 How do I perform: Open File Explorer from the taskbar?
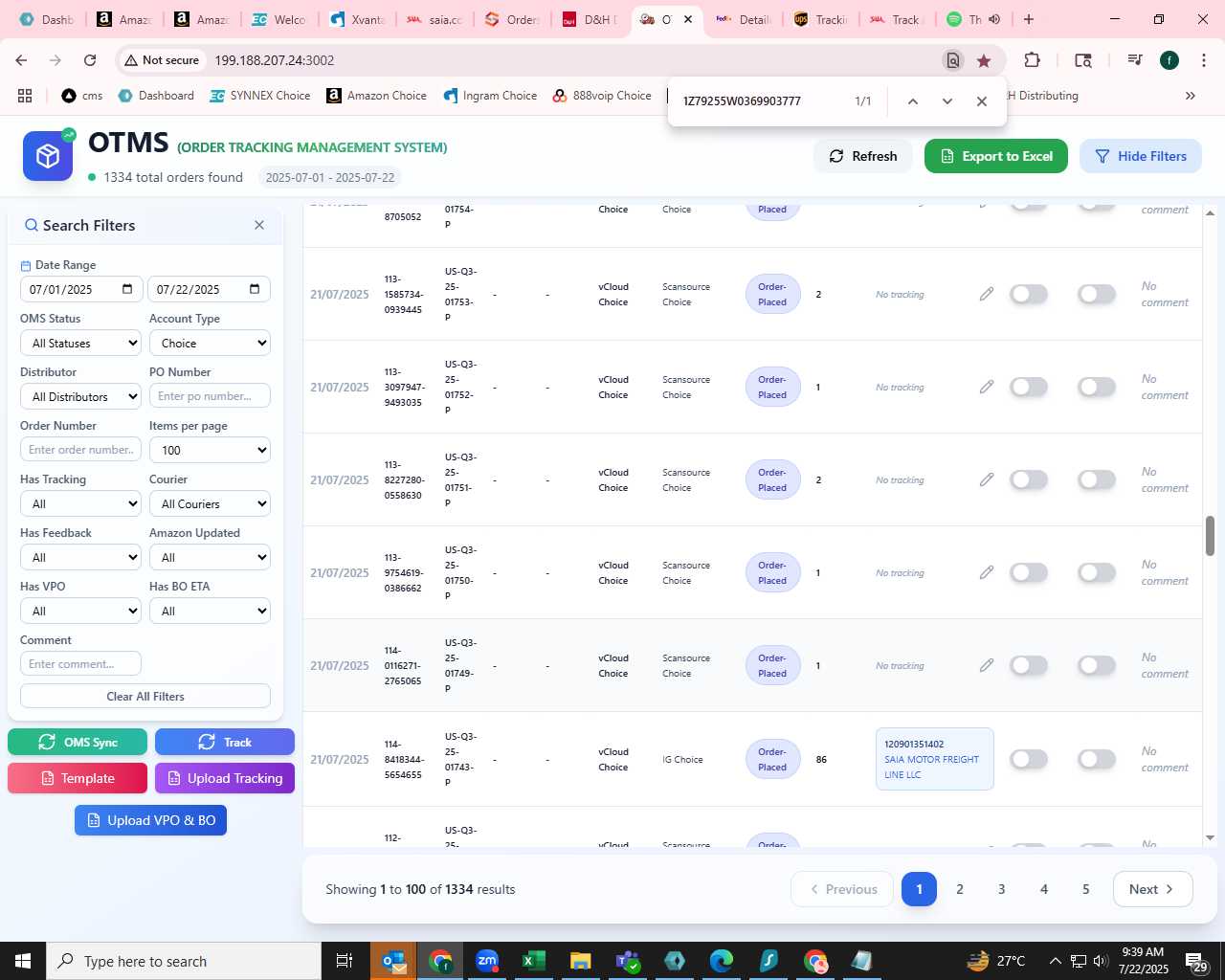[x=580, y=961]
